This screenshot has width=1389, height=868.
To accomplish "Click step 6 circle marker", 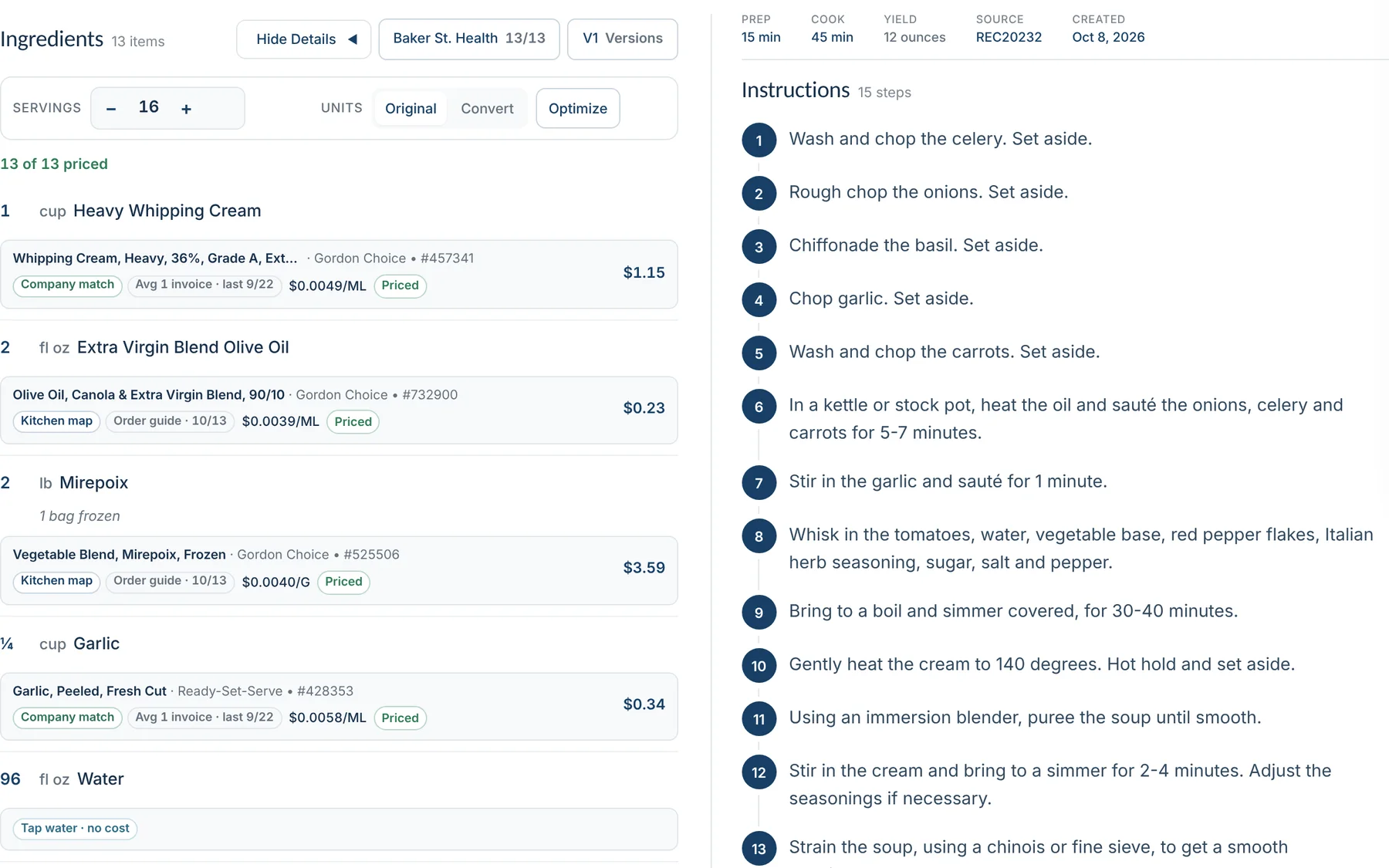I will coord(759,407).
